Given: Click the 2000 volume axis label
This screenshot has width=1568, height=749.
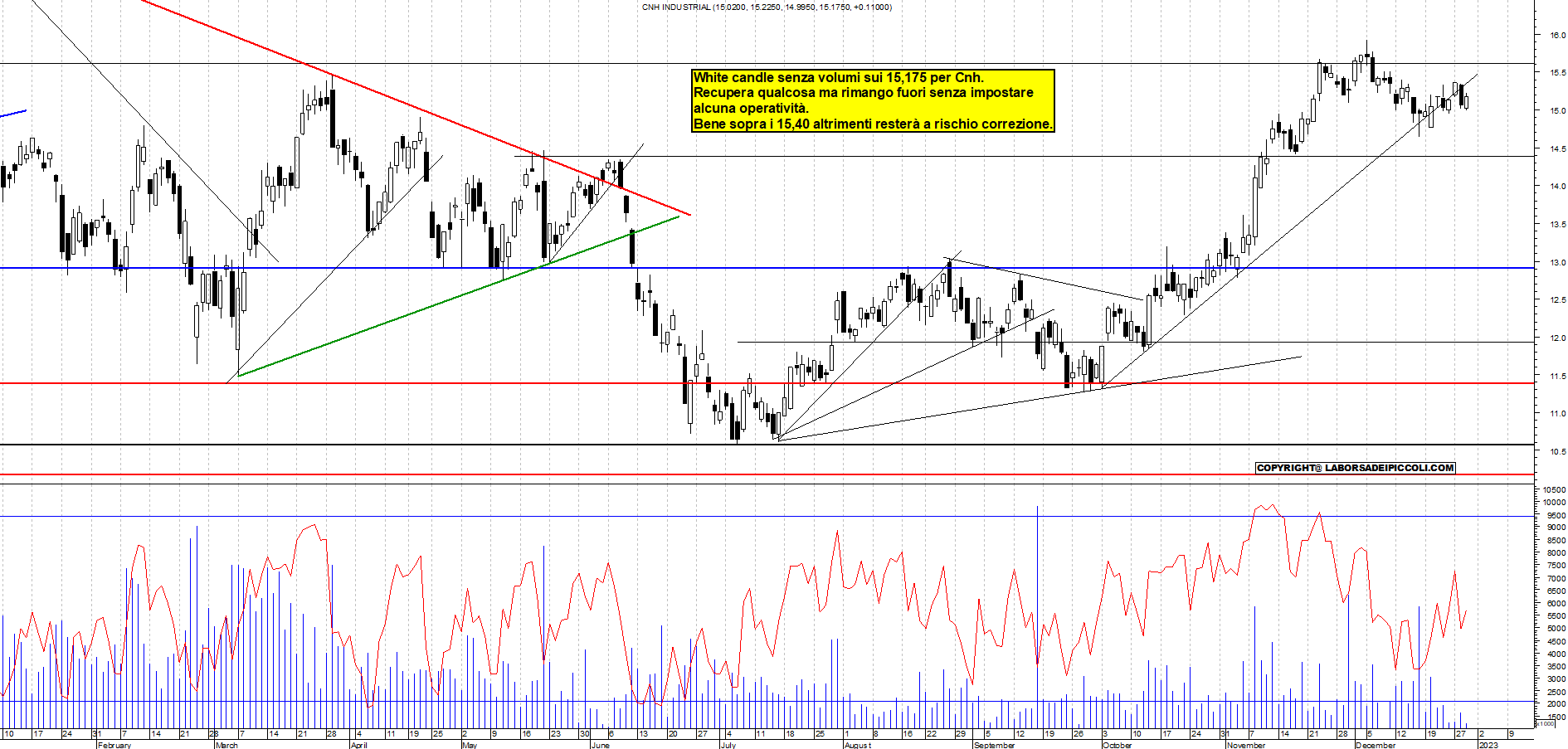Looking at the screenshot, I should 1556,703.
